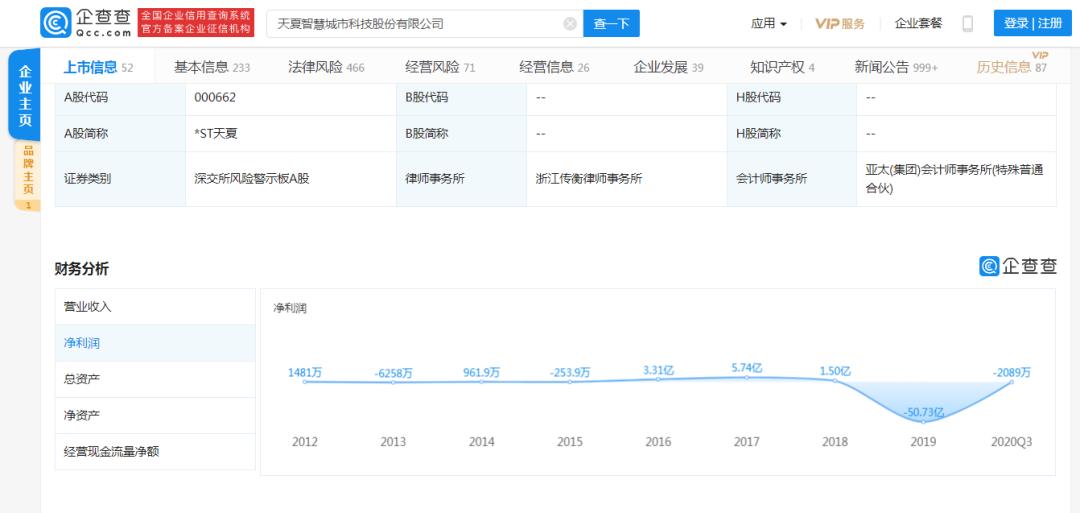Open the 浙江传衡律师事务所 law firm link

pyautogui.click(x=589, y=179)
